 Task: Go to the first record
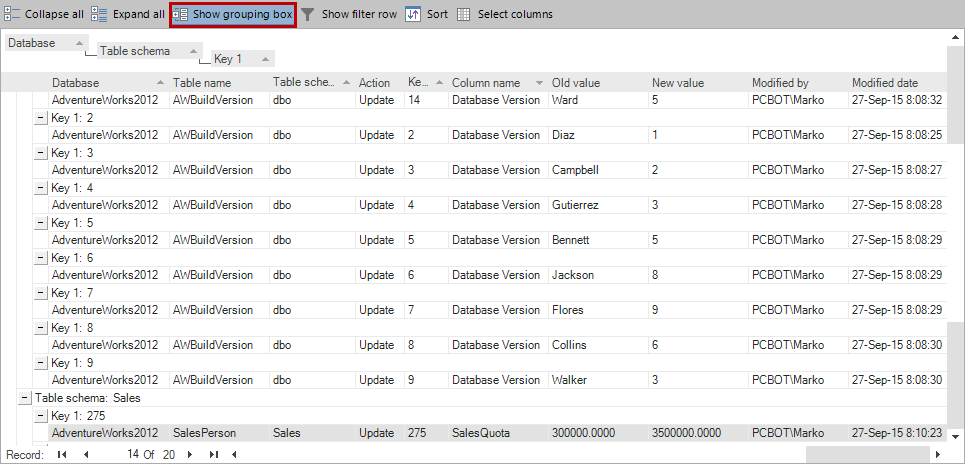[62, 455]
